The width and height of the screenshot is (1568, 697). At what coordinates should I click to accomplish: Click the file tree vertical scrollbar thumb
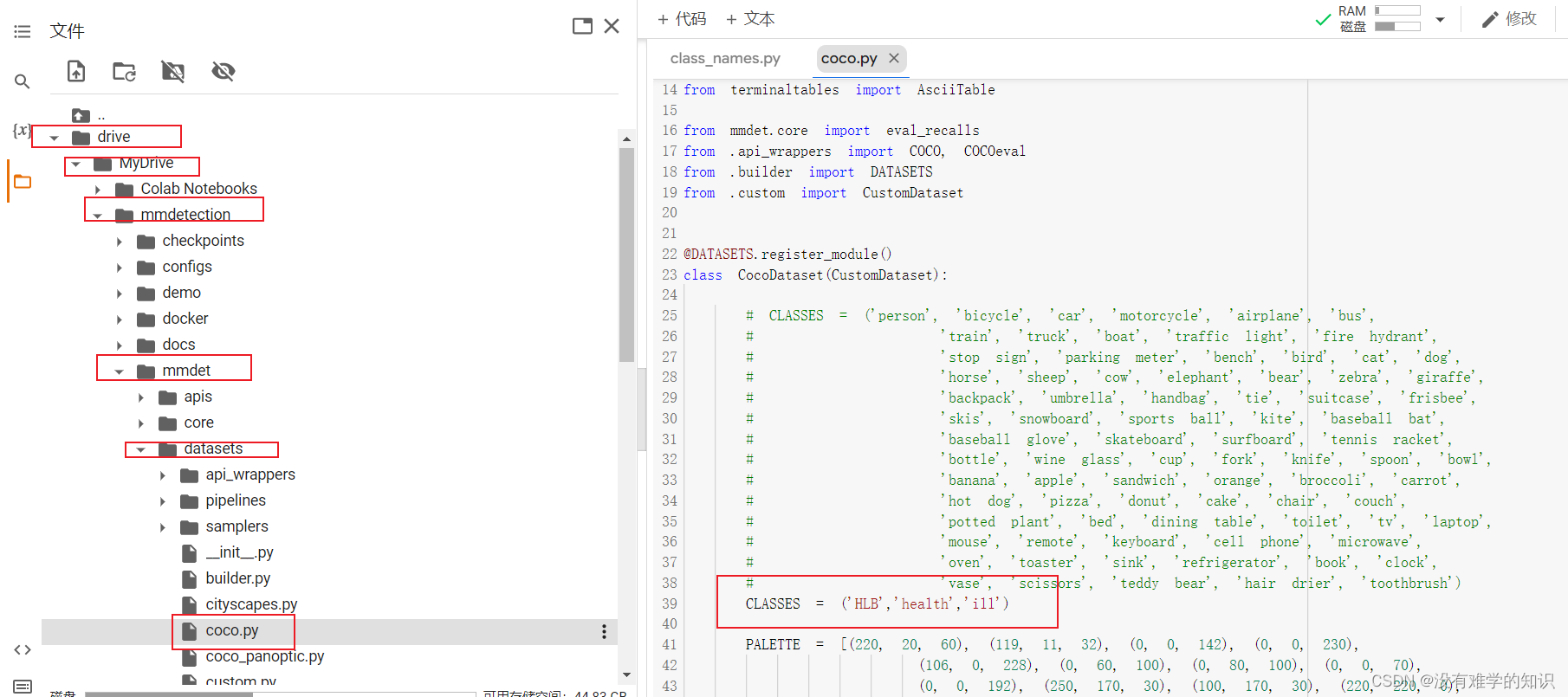[626, 255]
